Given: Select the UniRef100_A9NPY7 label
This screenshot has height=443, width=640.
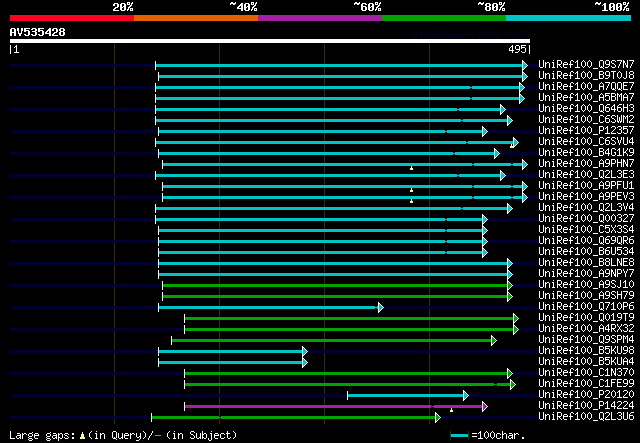Looking at the screenshot, I should 586,274.
